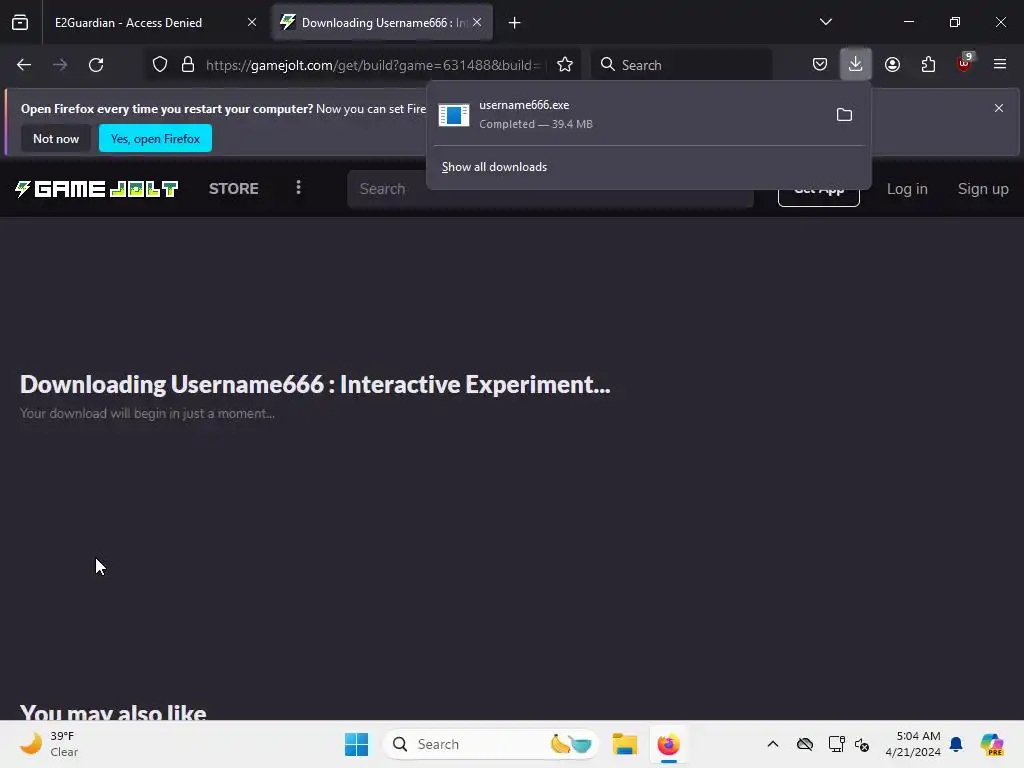Viewport: 1024px width, 768px height.
Task: Click Show all downloads
Action: (494, 167)
